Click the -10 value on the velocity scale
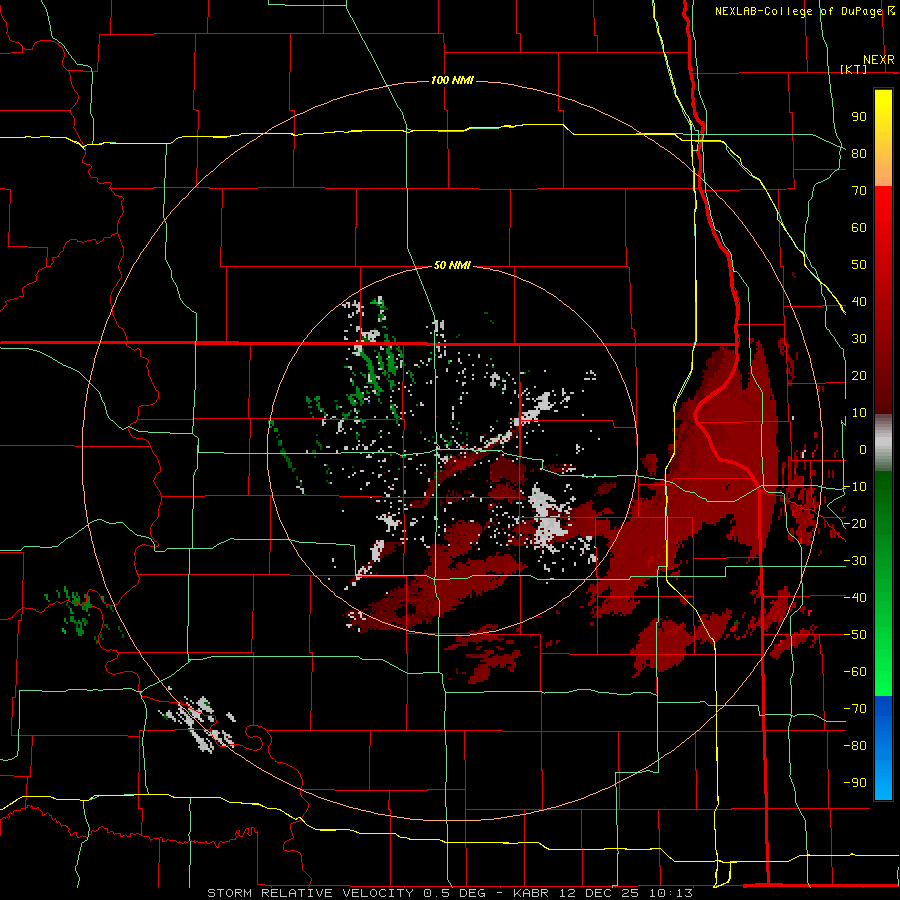 (855, 487)
